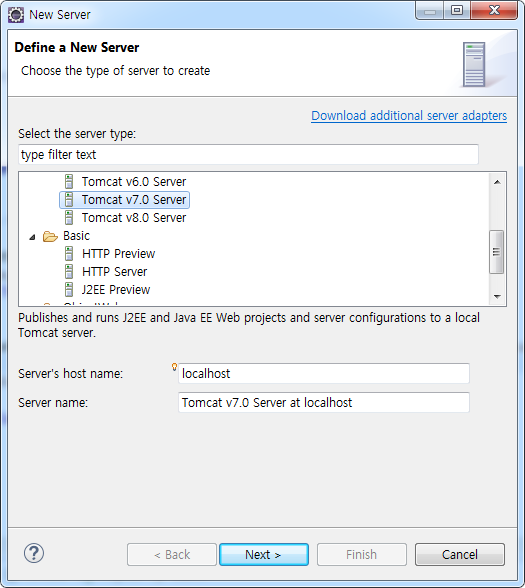
Task: Click the HTTP Preview server icon
Action: pos(69,254)
